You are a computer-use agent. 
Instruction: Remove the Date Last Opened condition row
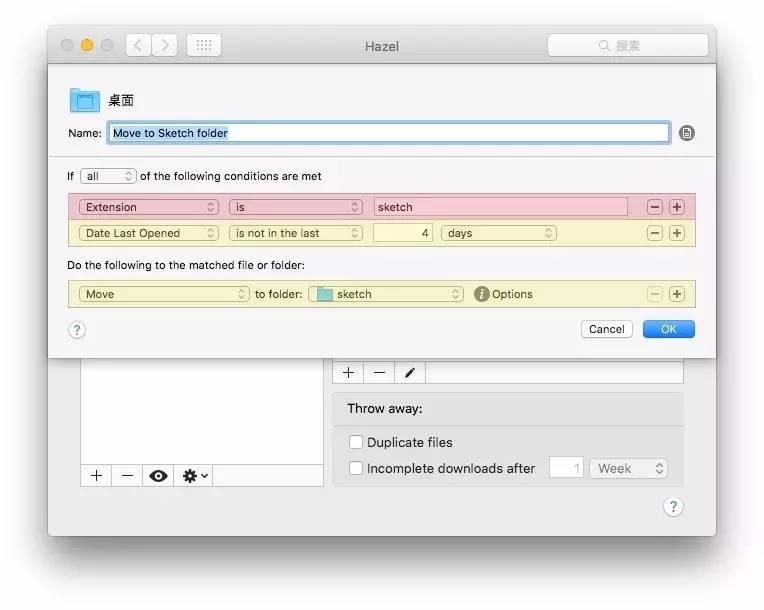[654, 233]
